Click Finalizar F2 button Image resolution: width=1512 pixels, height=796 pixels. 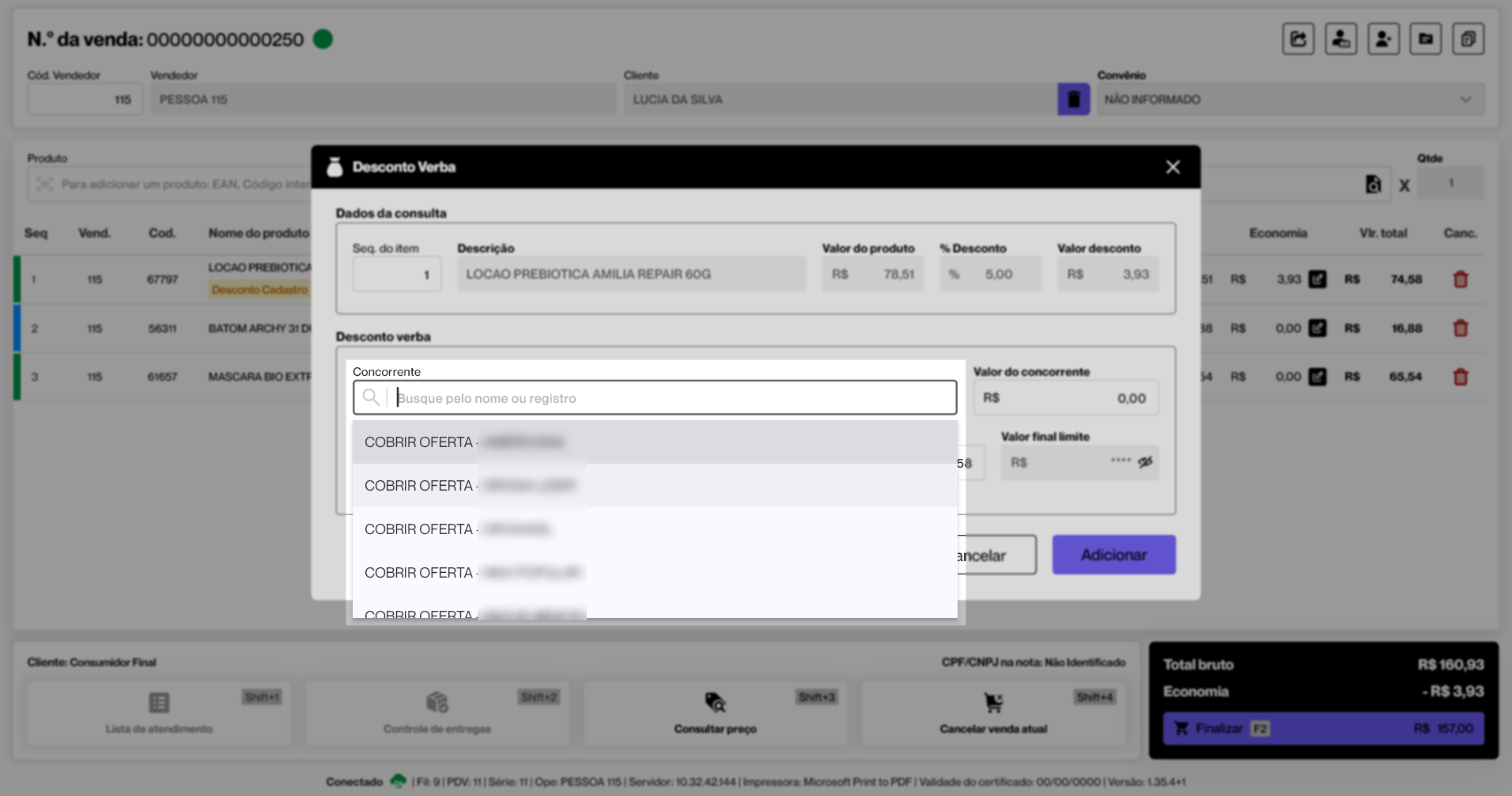click(x=1323, y=728)
